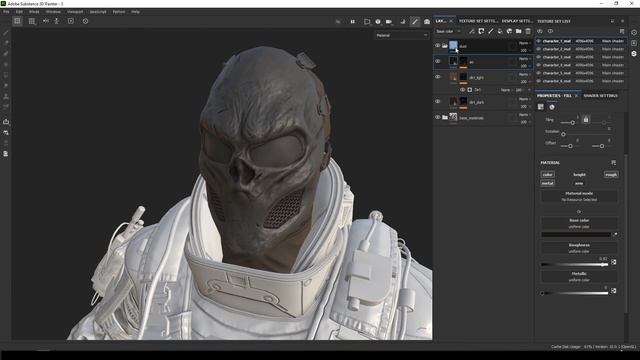This screenshot has width=640, height=360.
Task: Open the history icon in right dock
Action: [634, 32]
